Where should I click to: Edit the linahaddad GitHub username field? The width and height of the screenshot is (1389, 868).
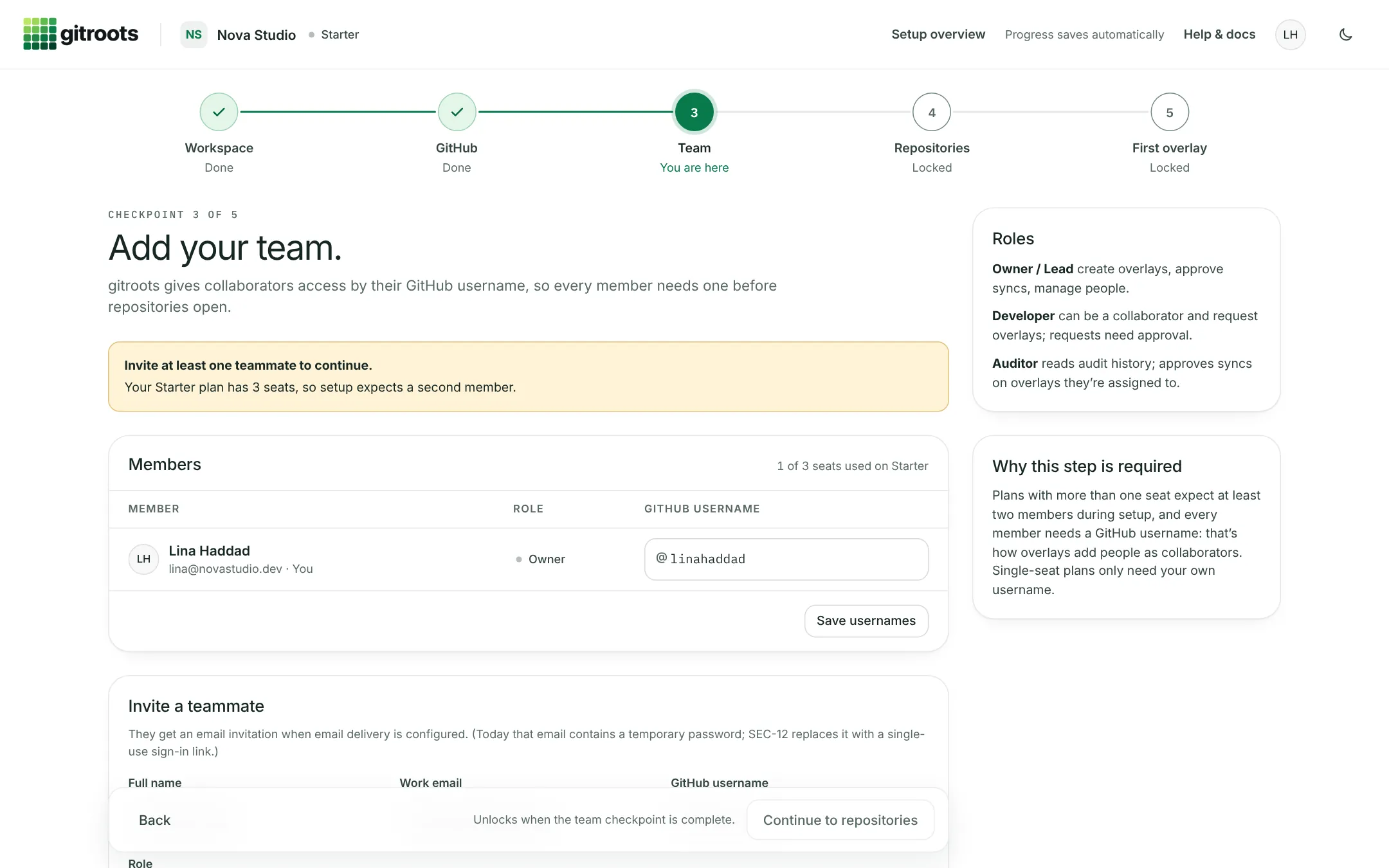[x=786, y=559]
